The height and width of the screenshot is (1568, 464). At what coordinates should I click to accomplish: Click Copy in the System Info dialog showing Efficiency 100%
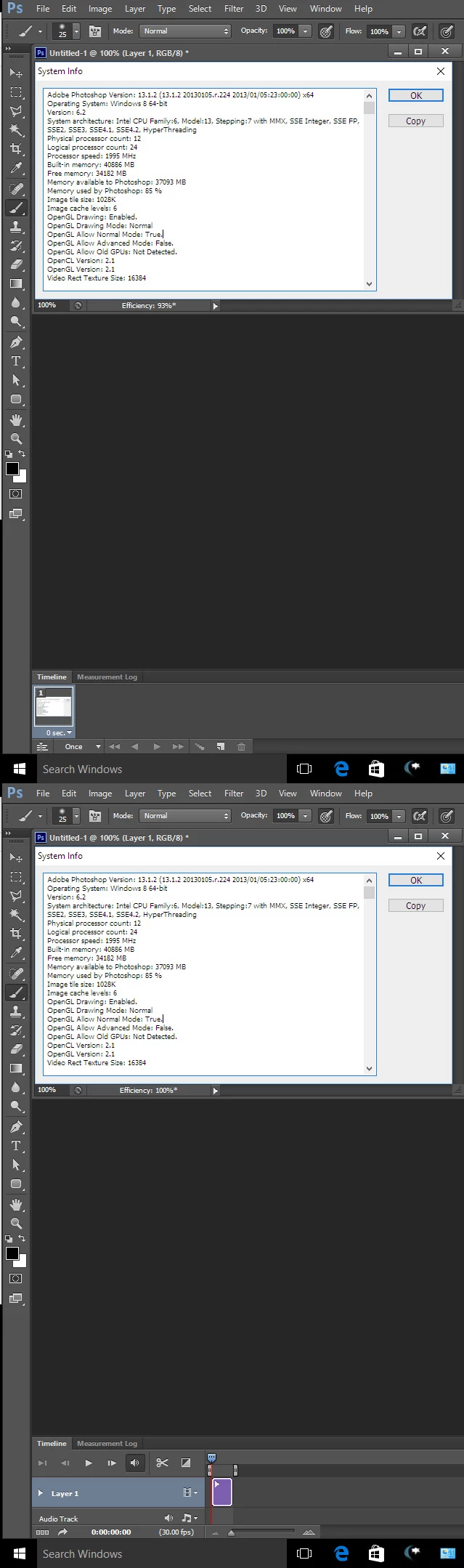(416, 905)
